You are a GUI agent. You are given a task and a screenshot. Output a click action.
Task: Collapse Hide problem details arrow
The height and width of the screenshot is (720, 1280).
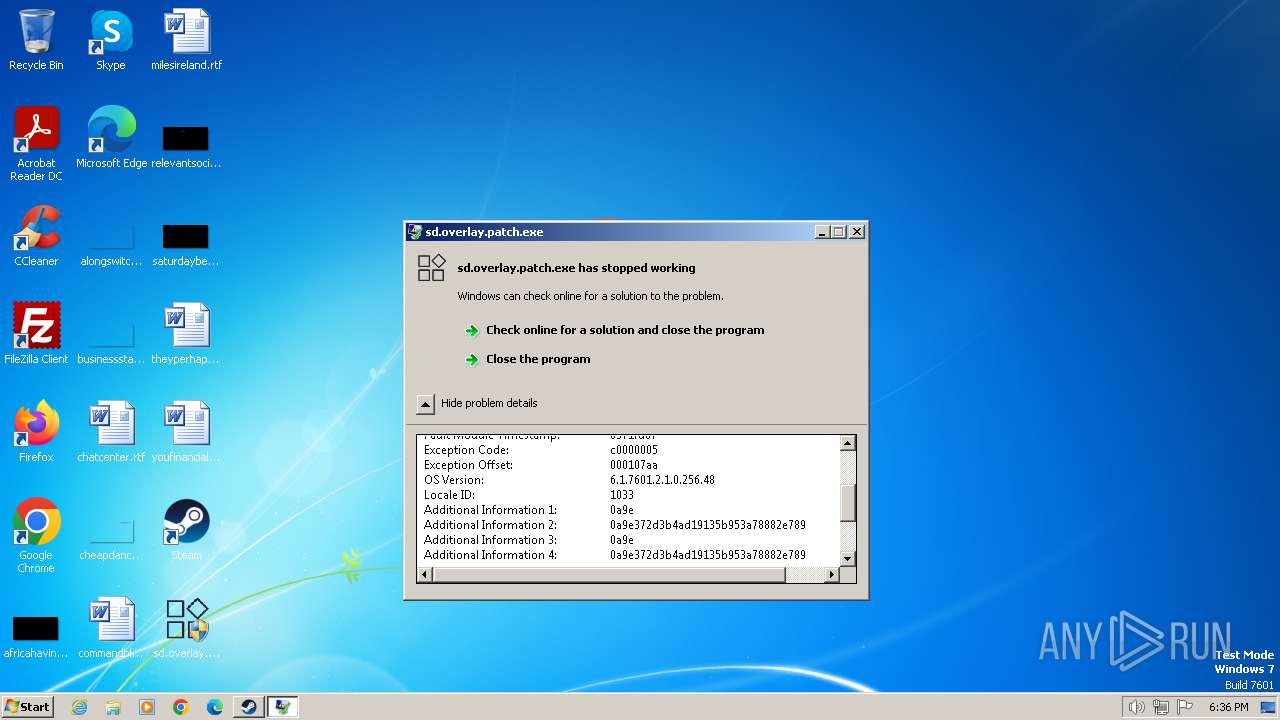425,404
